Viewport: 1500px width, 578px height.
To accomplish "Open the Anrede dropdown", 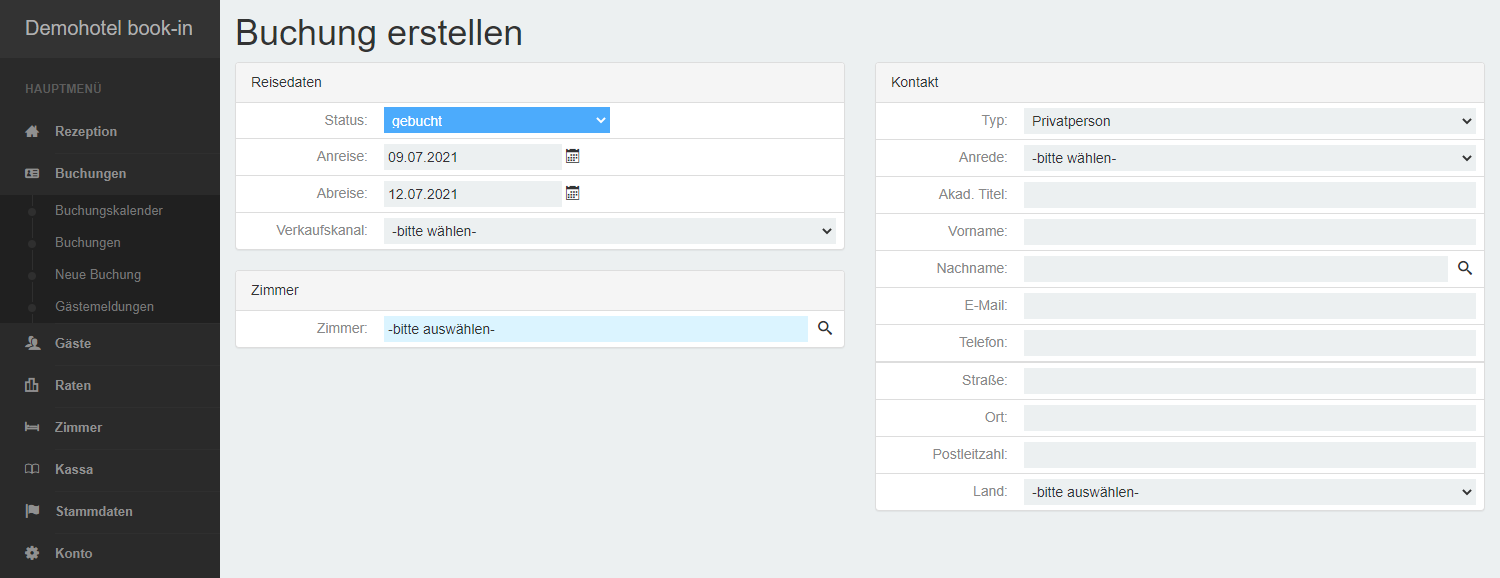I will click(x=1249, y=158).
